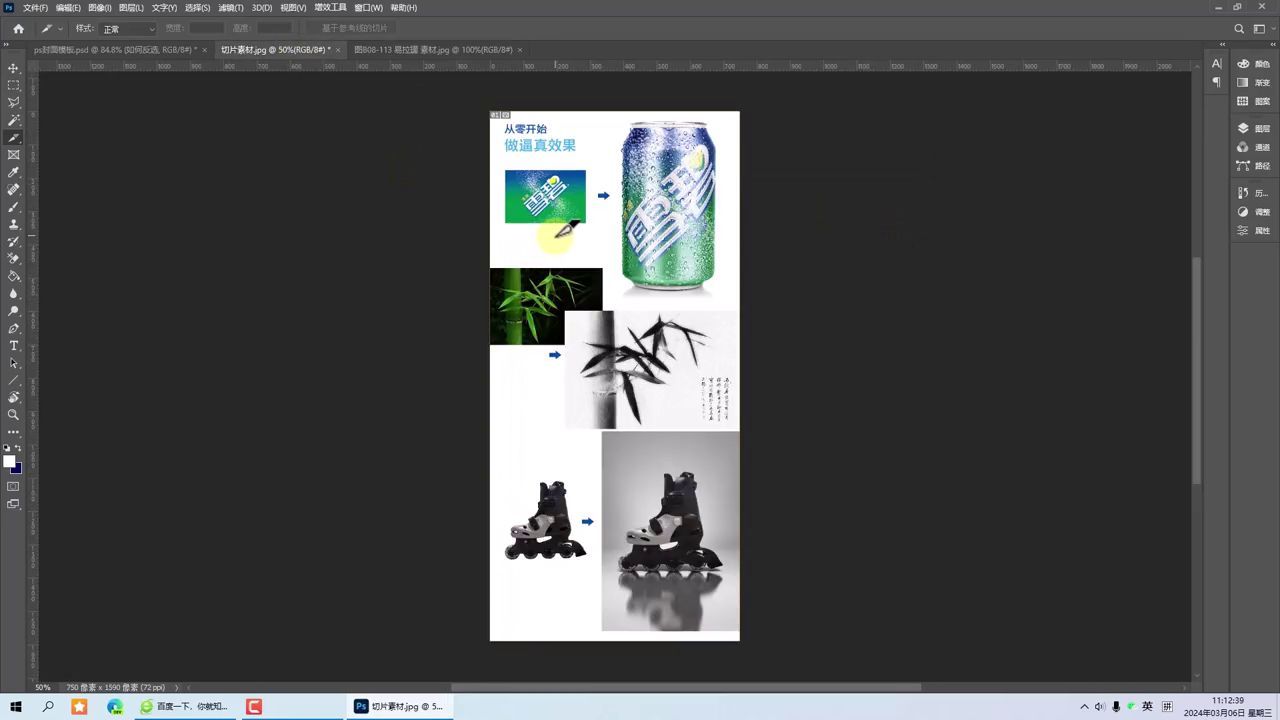Click the 宽度 width input field
1280x720 pixels.
pyautogui.click(x=207, y=29)
